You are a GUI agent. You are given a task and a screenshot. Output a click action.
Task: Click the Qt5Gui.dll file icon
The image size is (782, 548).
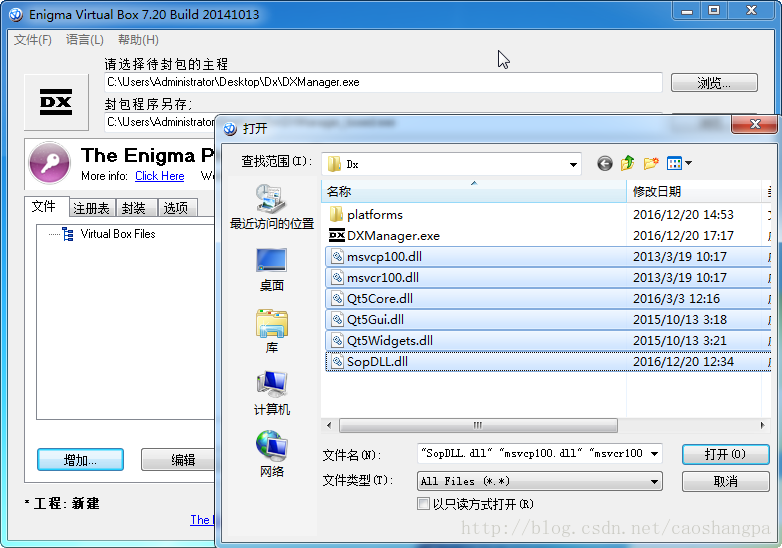point(338,319)
